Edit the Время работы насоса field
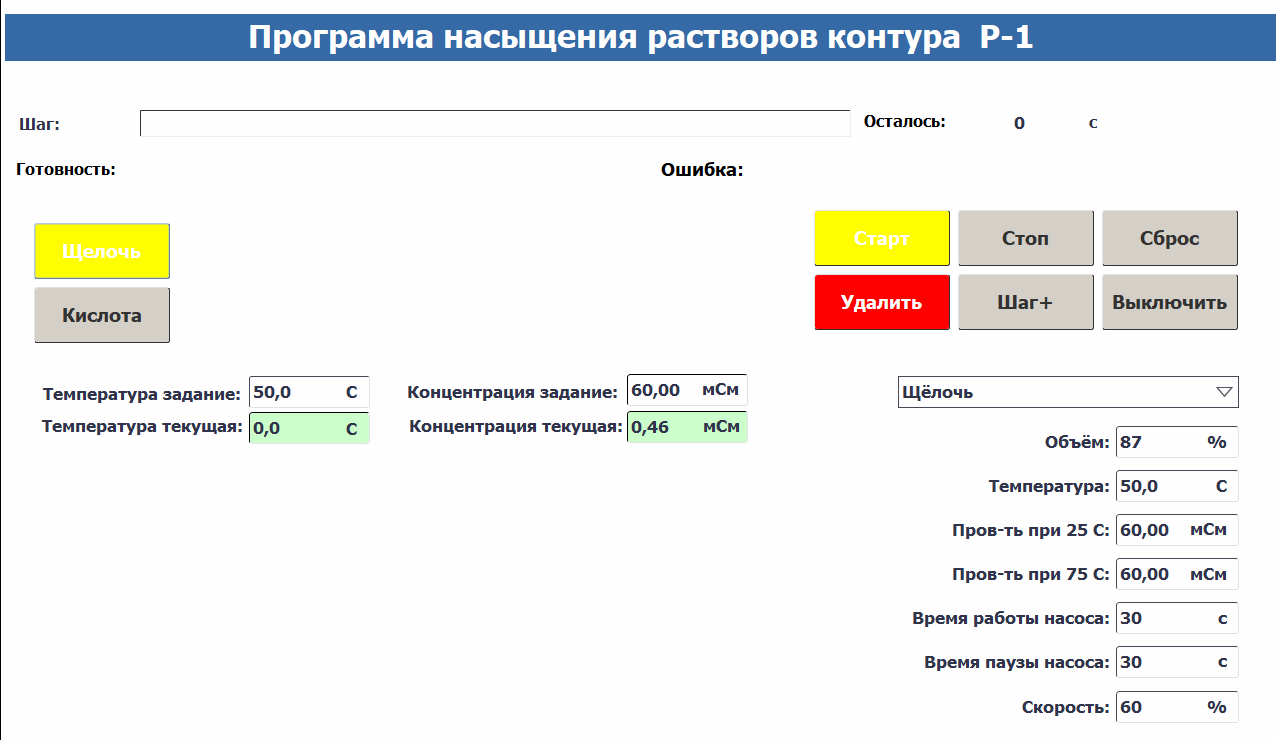This screenshot has width=1276, height=740. pos(1176,618)
